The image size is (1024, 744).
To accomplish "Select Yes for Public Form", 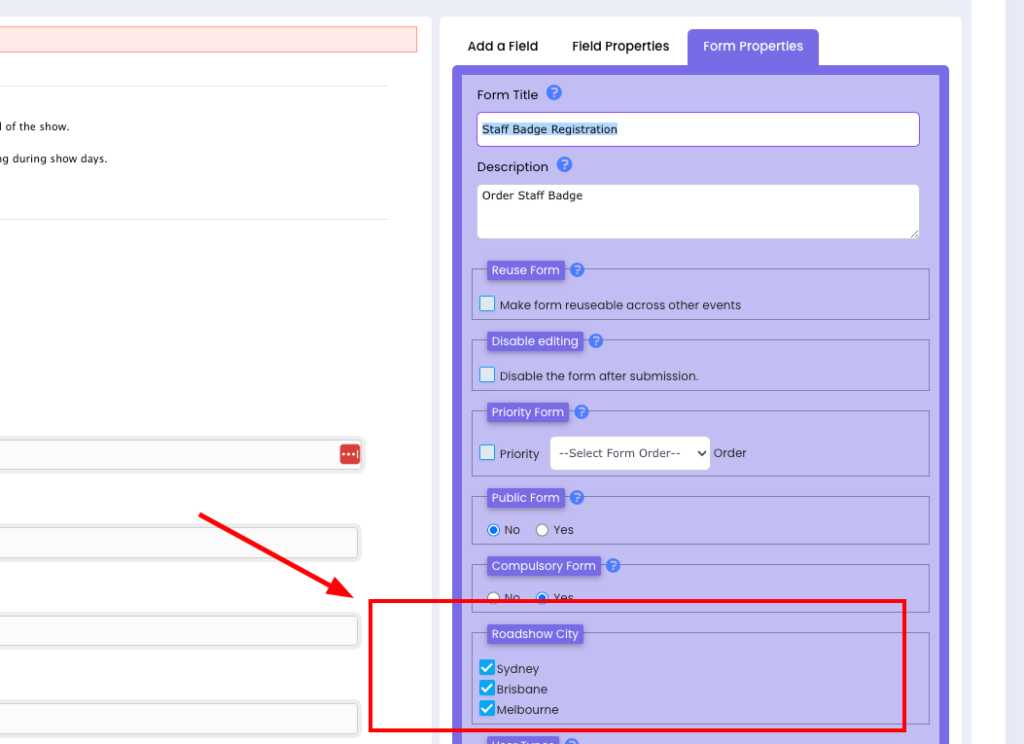I will pyautogui.click(x=542, y=530).
